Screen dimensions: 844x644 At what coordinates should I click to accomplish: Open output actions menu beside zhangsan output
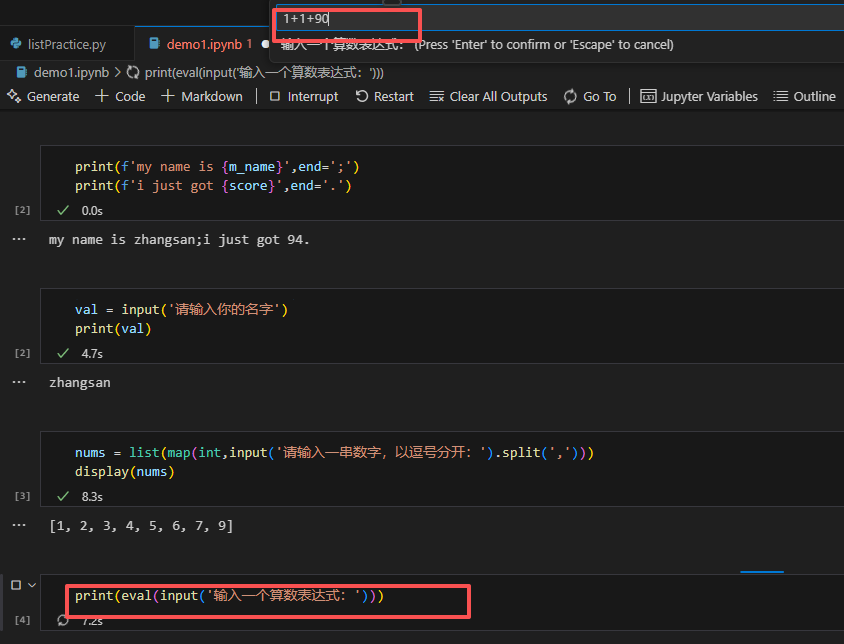tap(19, 382)
